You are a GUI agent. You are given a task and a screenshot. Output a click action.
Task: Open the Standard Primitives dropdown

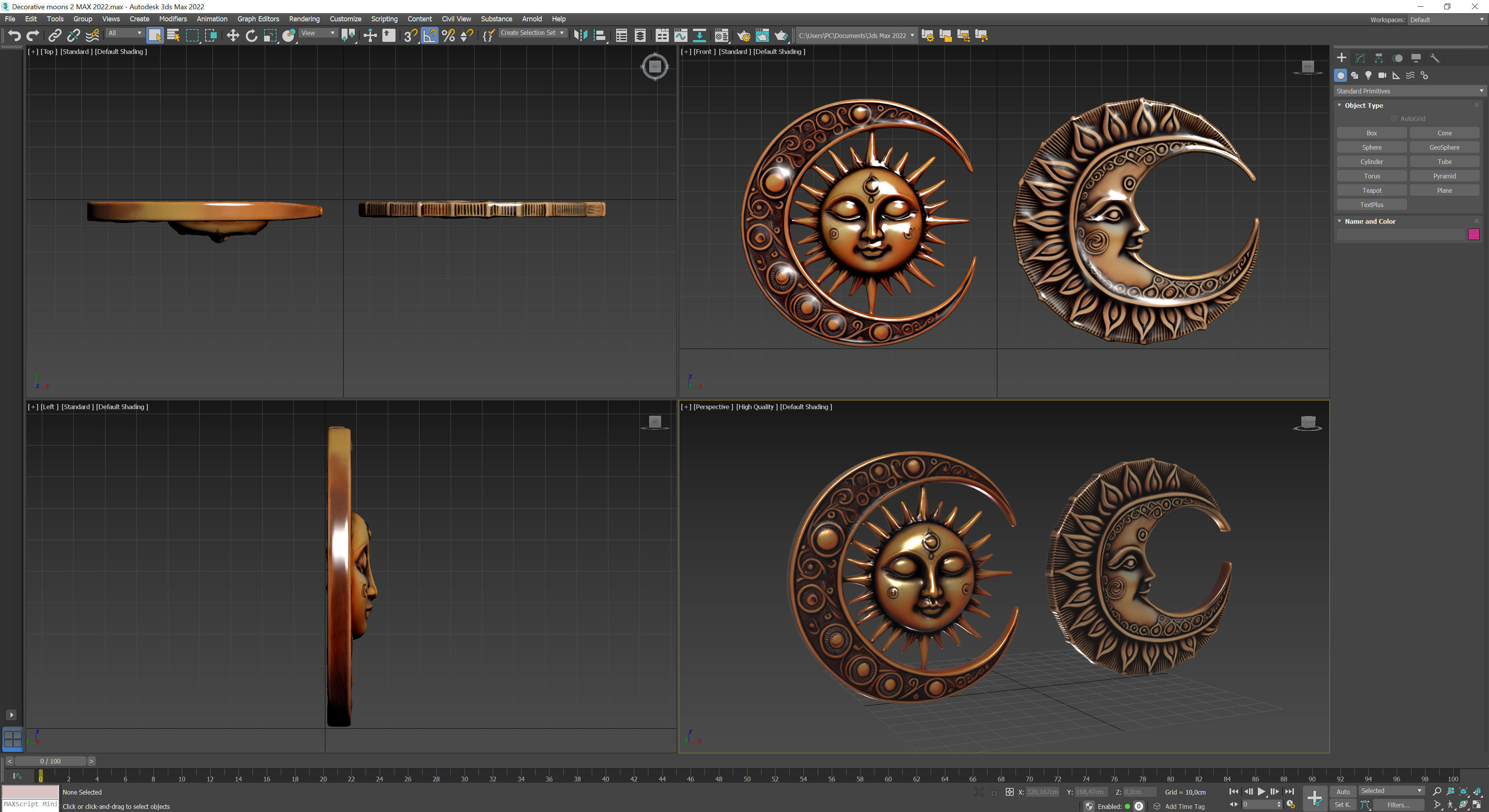pos(1409,91)
